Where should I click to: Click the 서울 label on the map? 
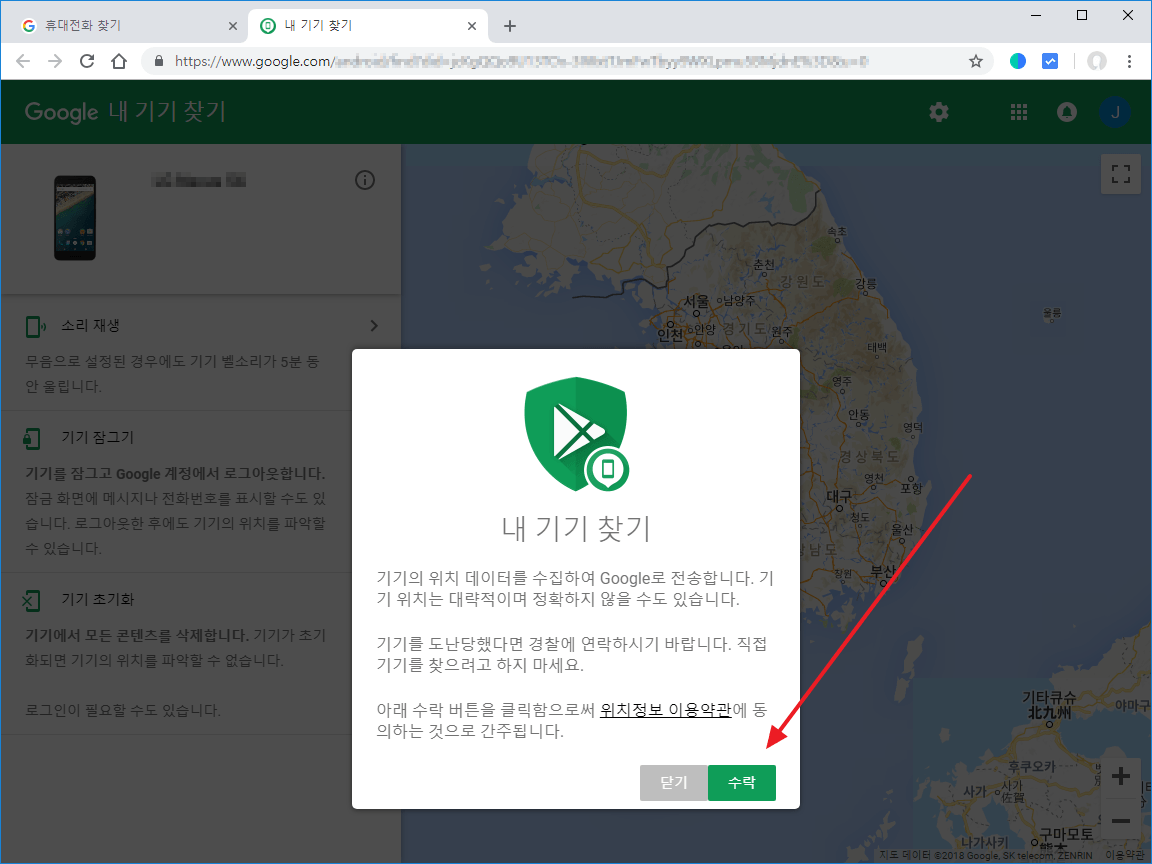(x=696, y=301)
